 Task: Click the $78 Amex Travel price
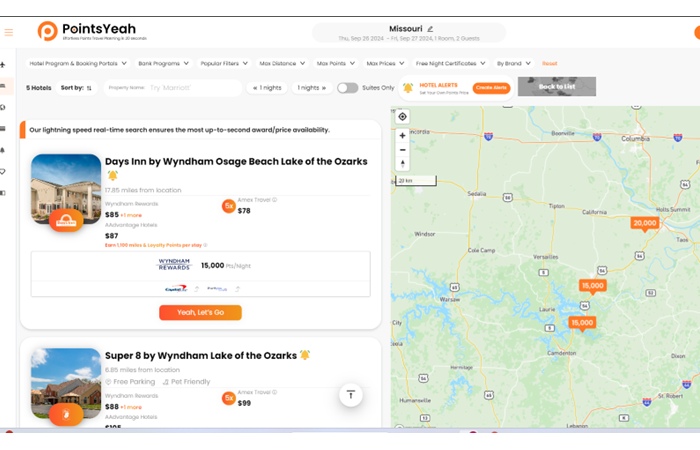244,211
